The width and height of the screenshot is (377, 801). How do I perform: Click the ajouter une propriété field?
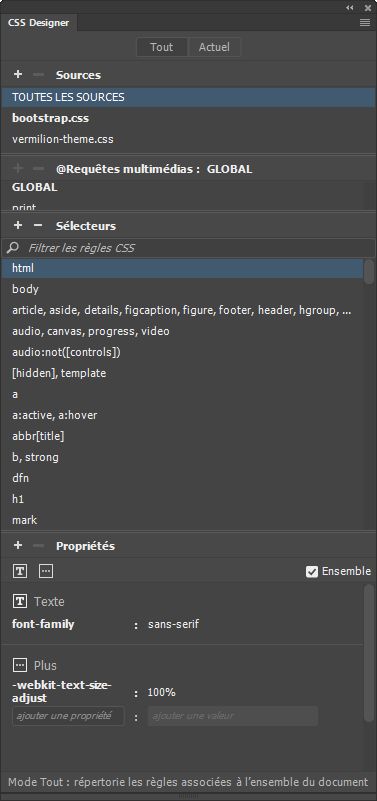tap(68, 716)
